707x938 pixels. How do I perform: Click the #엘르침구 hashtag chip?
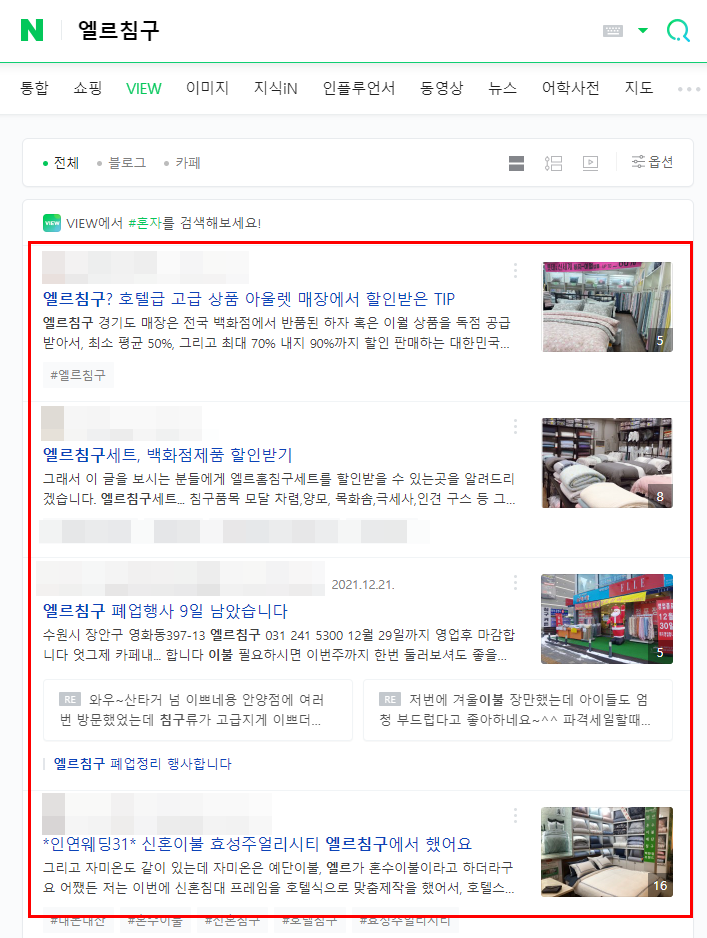78,375
